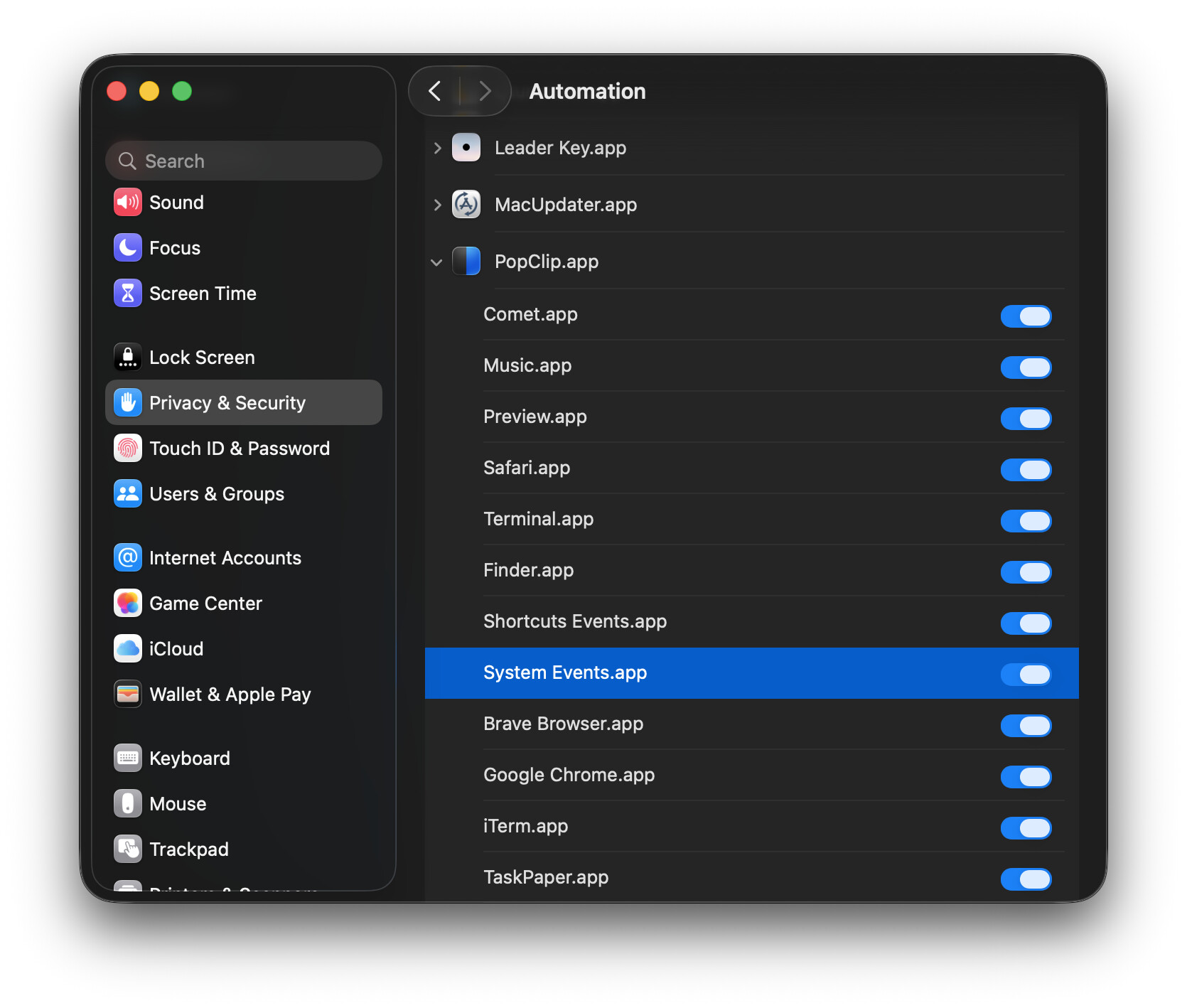The height and width of the screenshot is (1008, 1187).
Task: Collapse the PopClip.app chevron
Action: tap(437, 262)
